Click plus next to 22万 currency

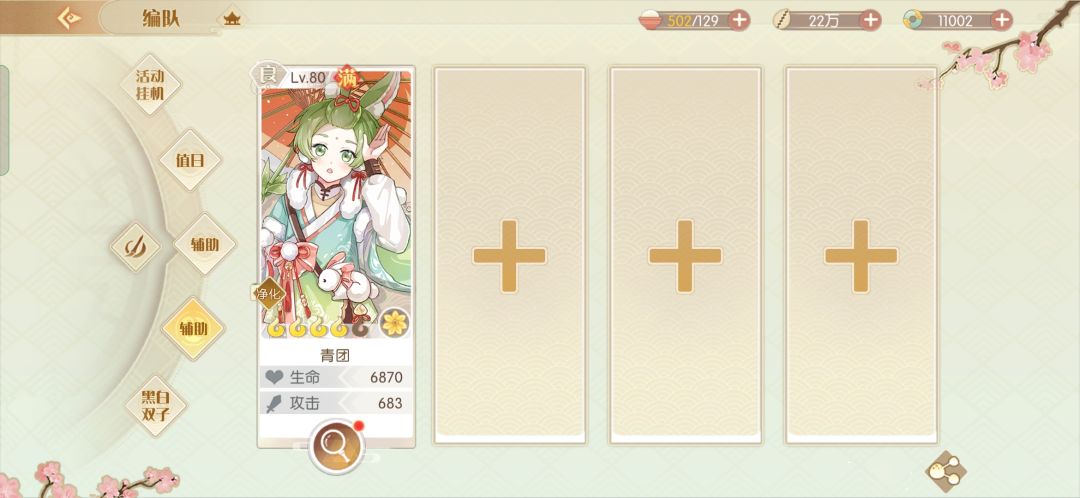871,20
